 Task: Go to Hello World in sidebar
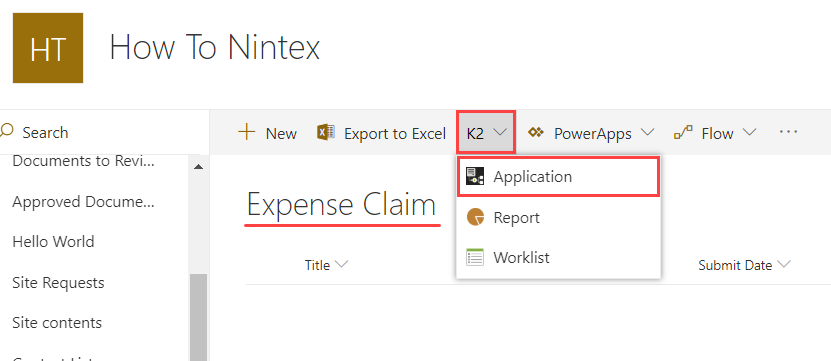pos(54,242)
